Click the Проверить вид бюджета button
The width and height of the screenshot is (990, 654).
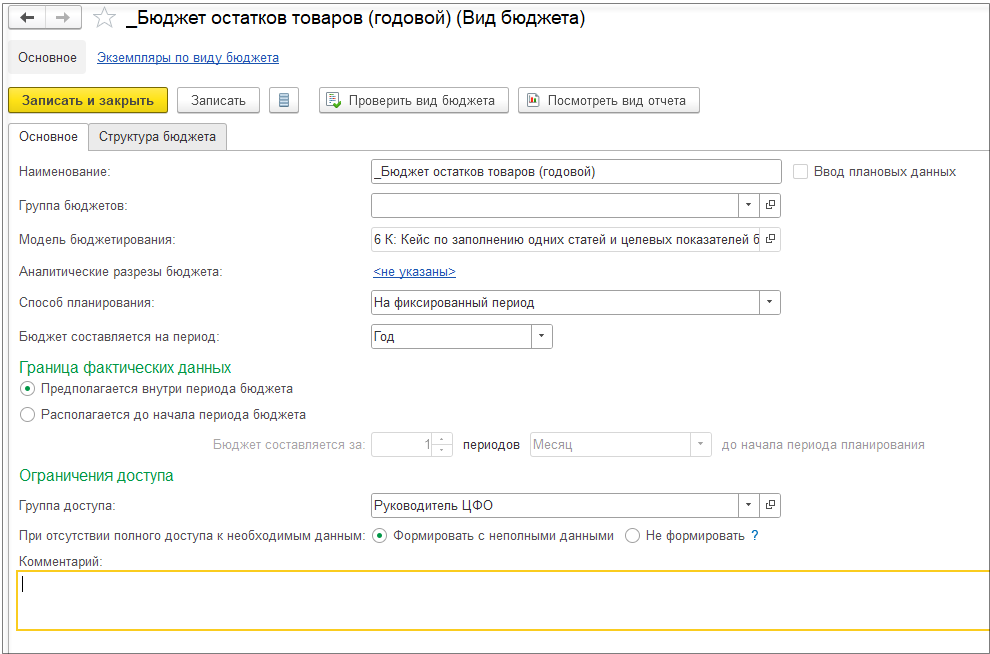click(414, 100)
